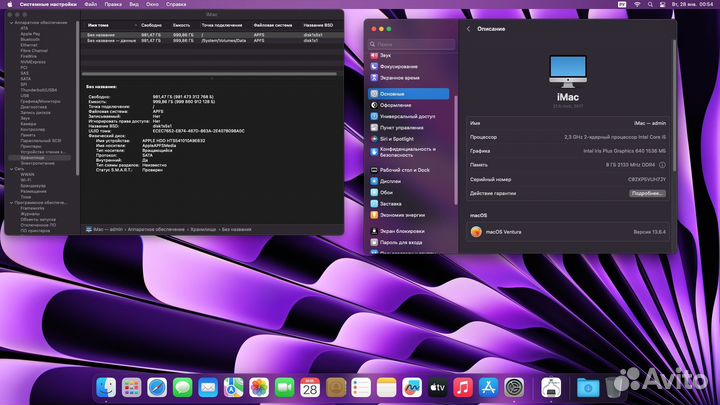
Task: Select Фокусирование in Settings sidebar
Action: 409,67
